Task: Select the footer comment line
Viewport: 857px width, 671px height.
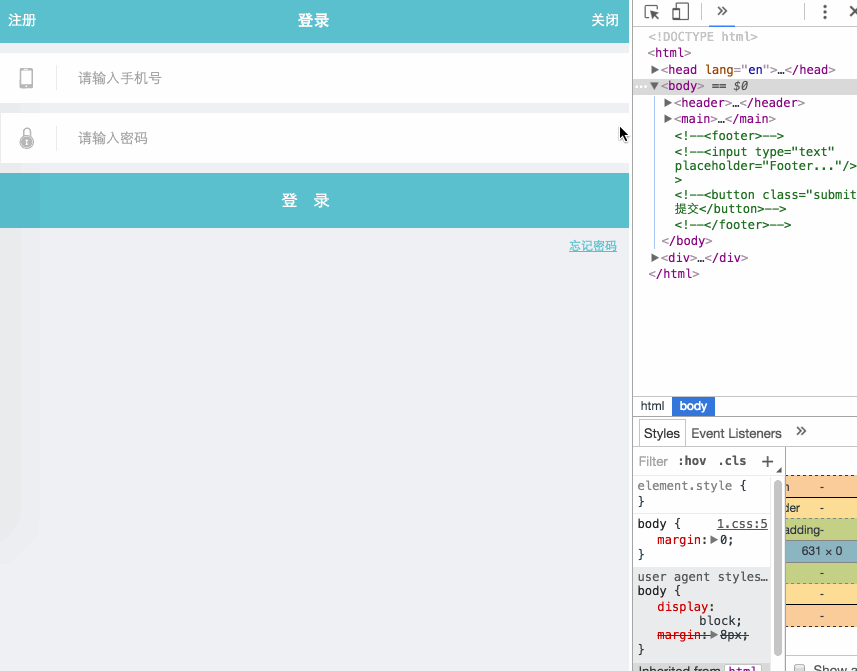Action: 729,136
